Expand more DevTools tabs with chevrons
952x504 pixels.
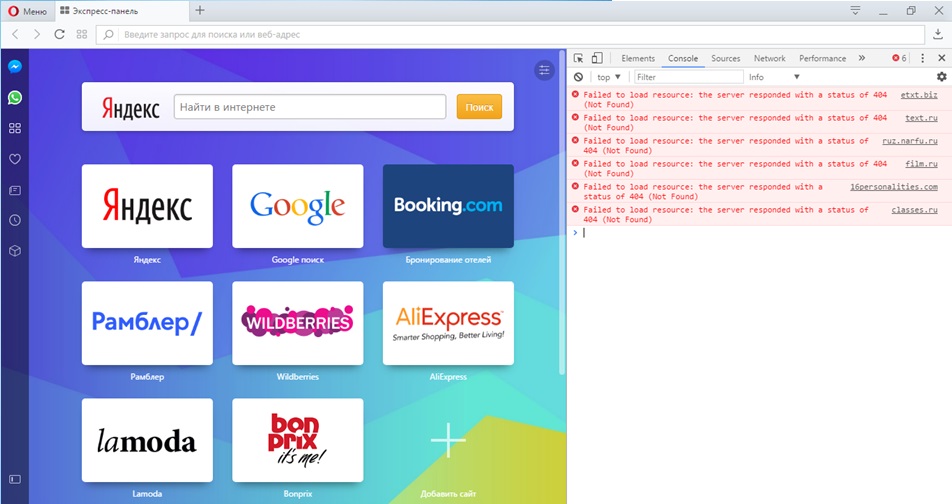(862, 58)
